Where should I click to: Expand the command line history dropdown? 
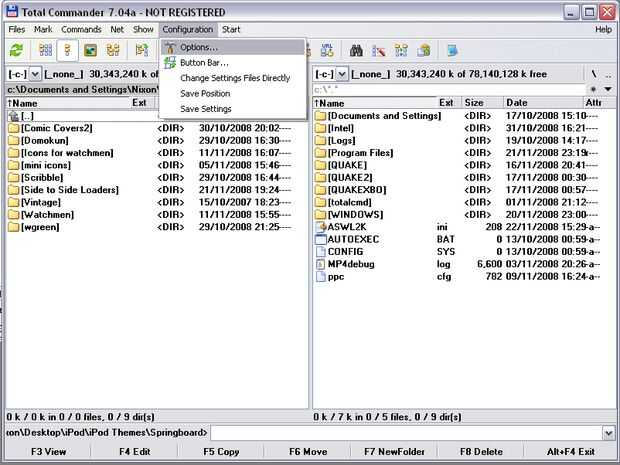tap(609, 433)
